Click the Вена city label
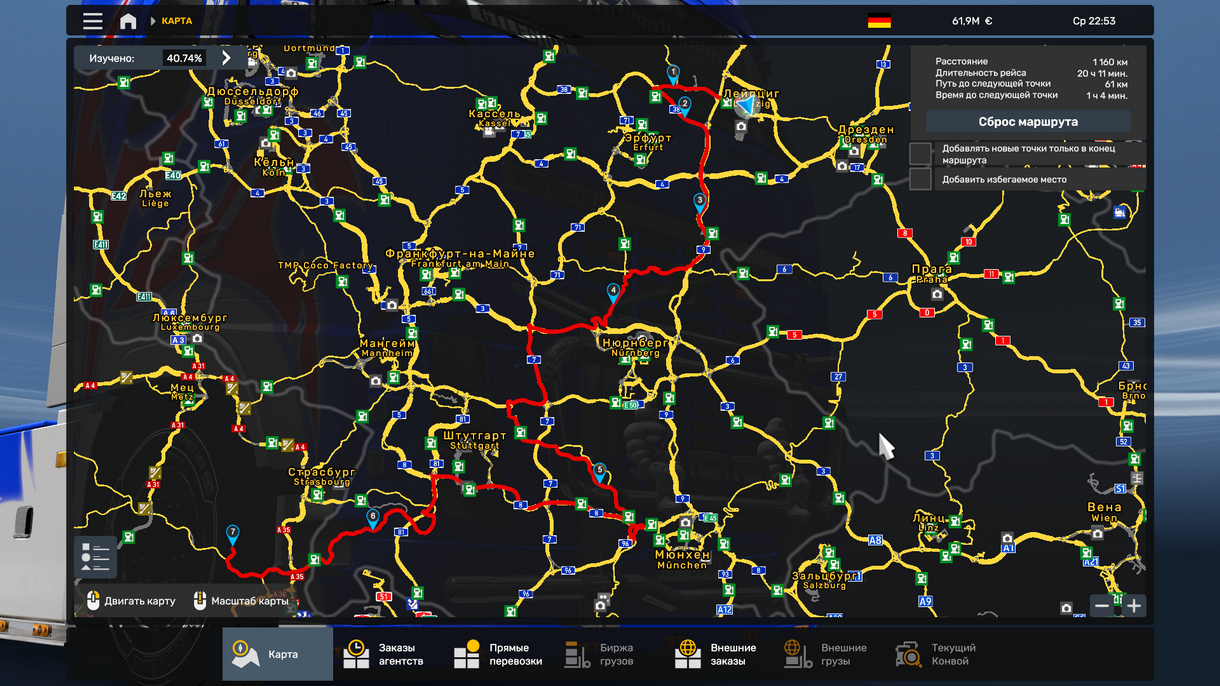The height and width of the screenshot is (686, 1220). [x=1104, y=507]
